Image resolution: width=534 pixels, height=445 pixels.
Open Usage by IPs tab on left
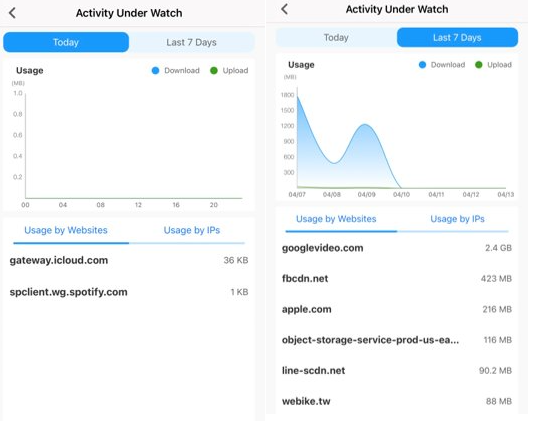[x=192, y=231]
